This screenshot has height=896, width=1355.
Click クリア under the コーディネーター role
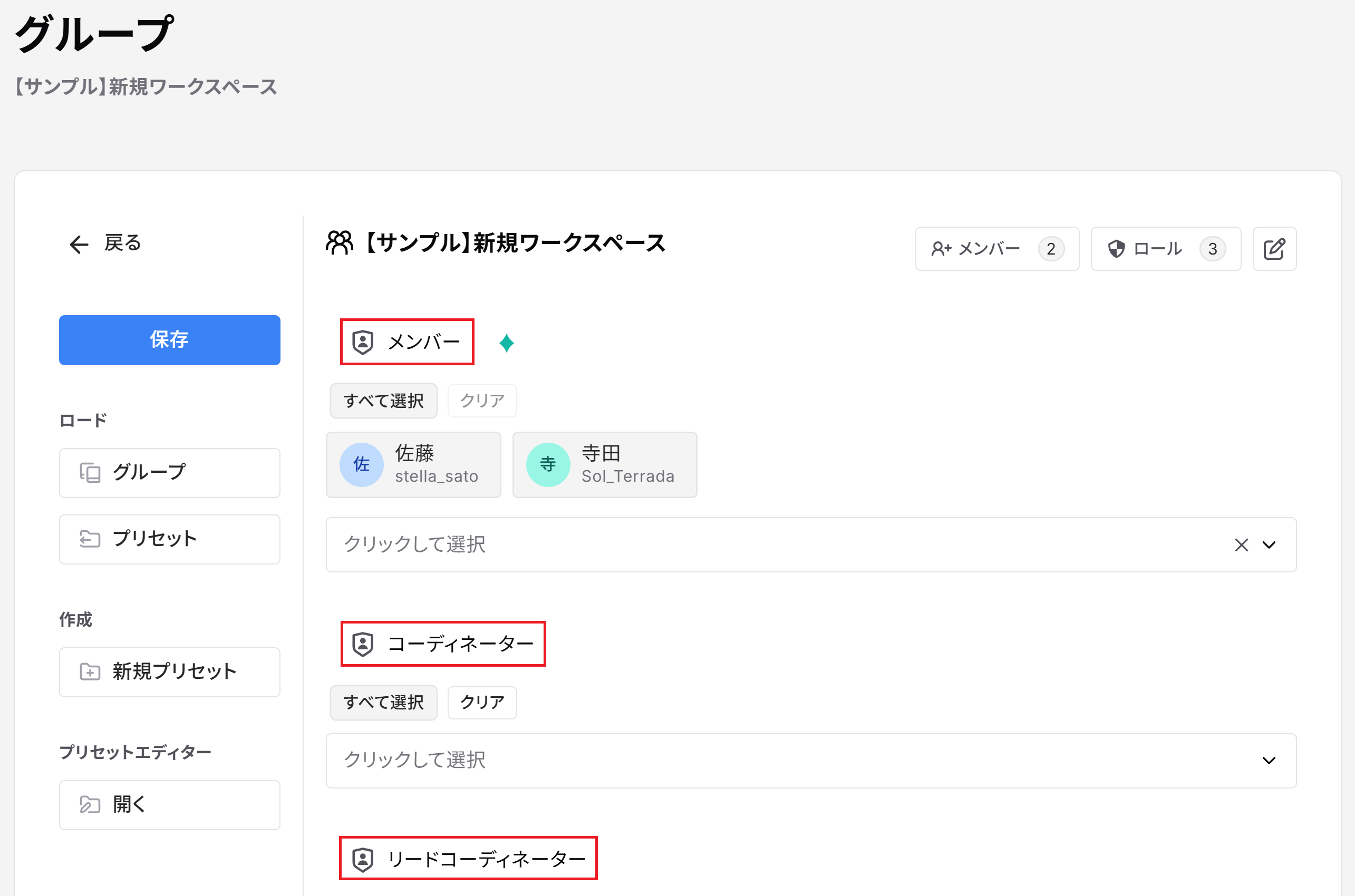[482, 702]
